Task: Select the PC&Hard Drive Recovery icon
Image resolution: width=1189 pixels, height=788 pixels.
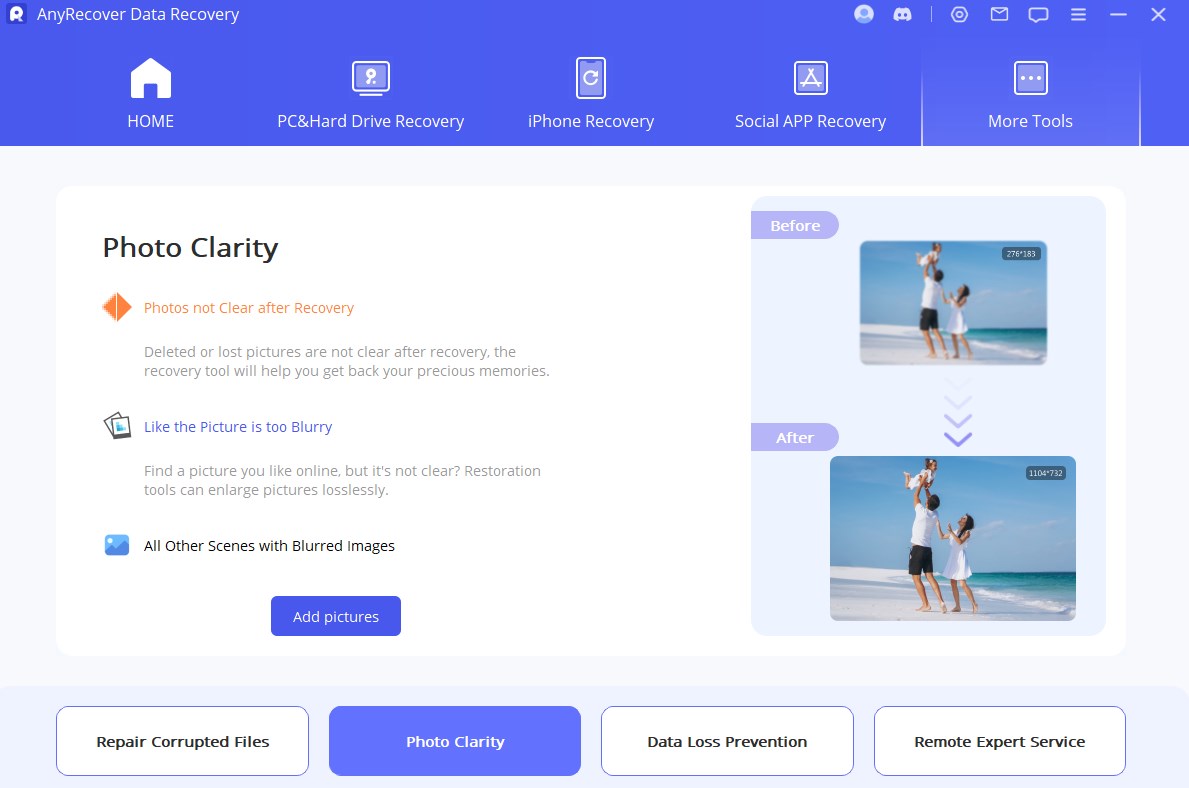Action: [370, 78]
